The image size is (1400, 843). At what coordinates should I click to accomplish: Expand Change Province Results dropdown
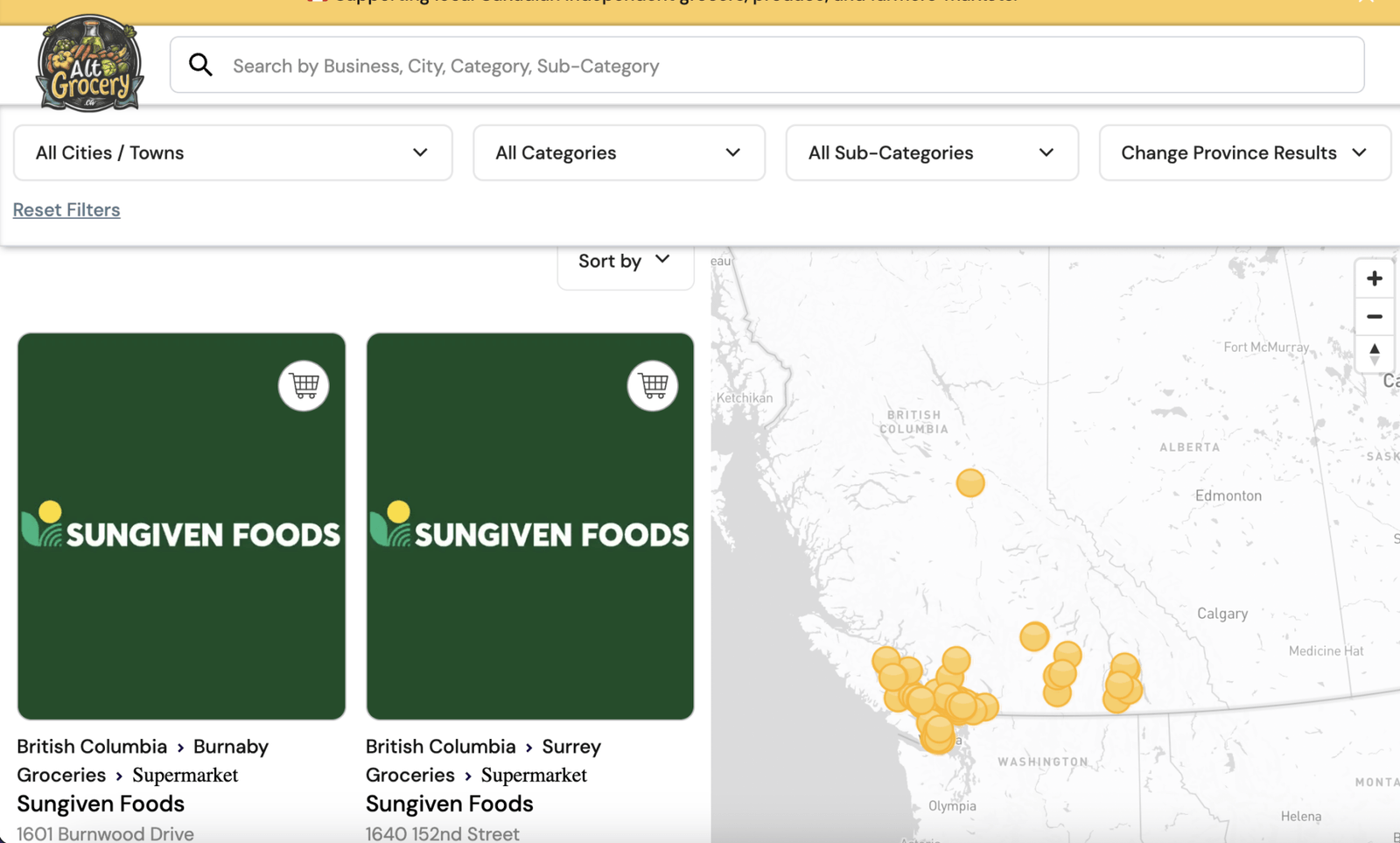coord(1243,153)
